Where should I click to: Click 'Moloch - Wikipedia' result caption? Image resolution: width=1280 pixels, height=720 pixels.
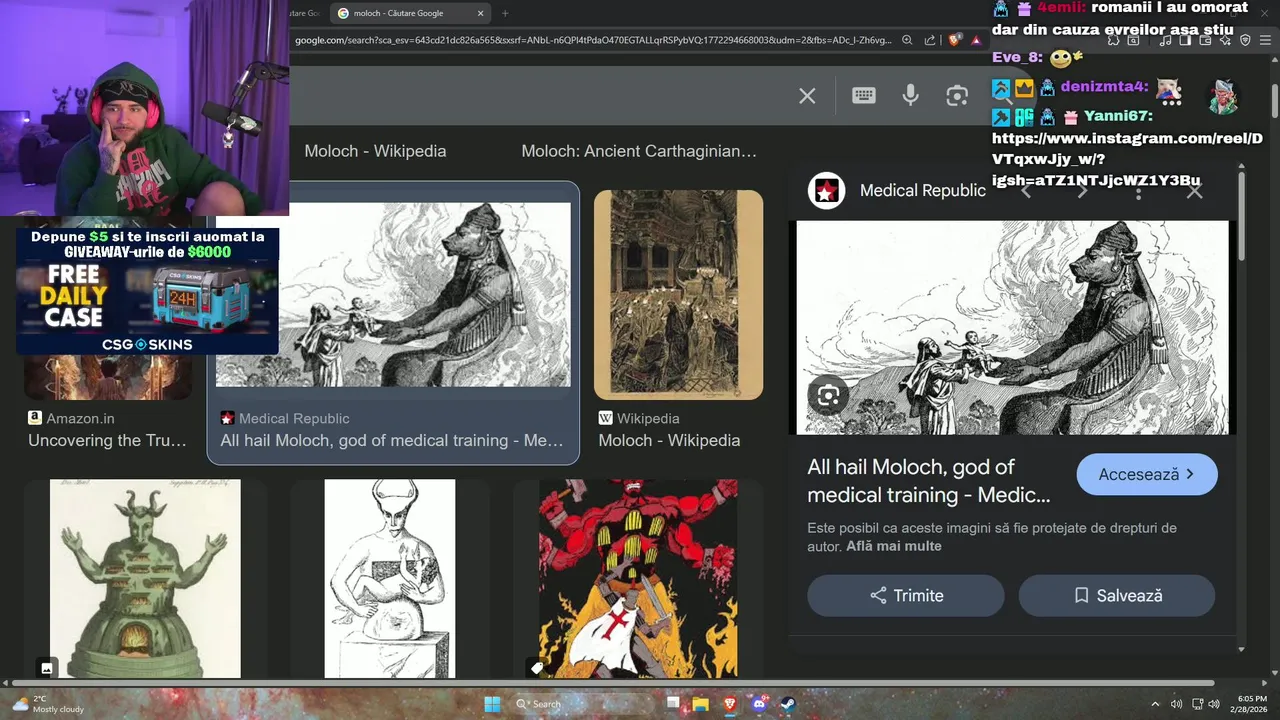pos(669,440)
